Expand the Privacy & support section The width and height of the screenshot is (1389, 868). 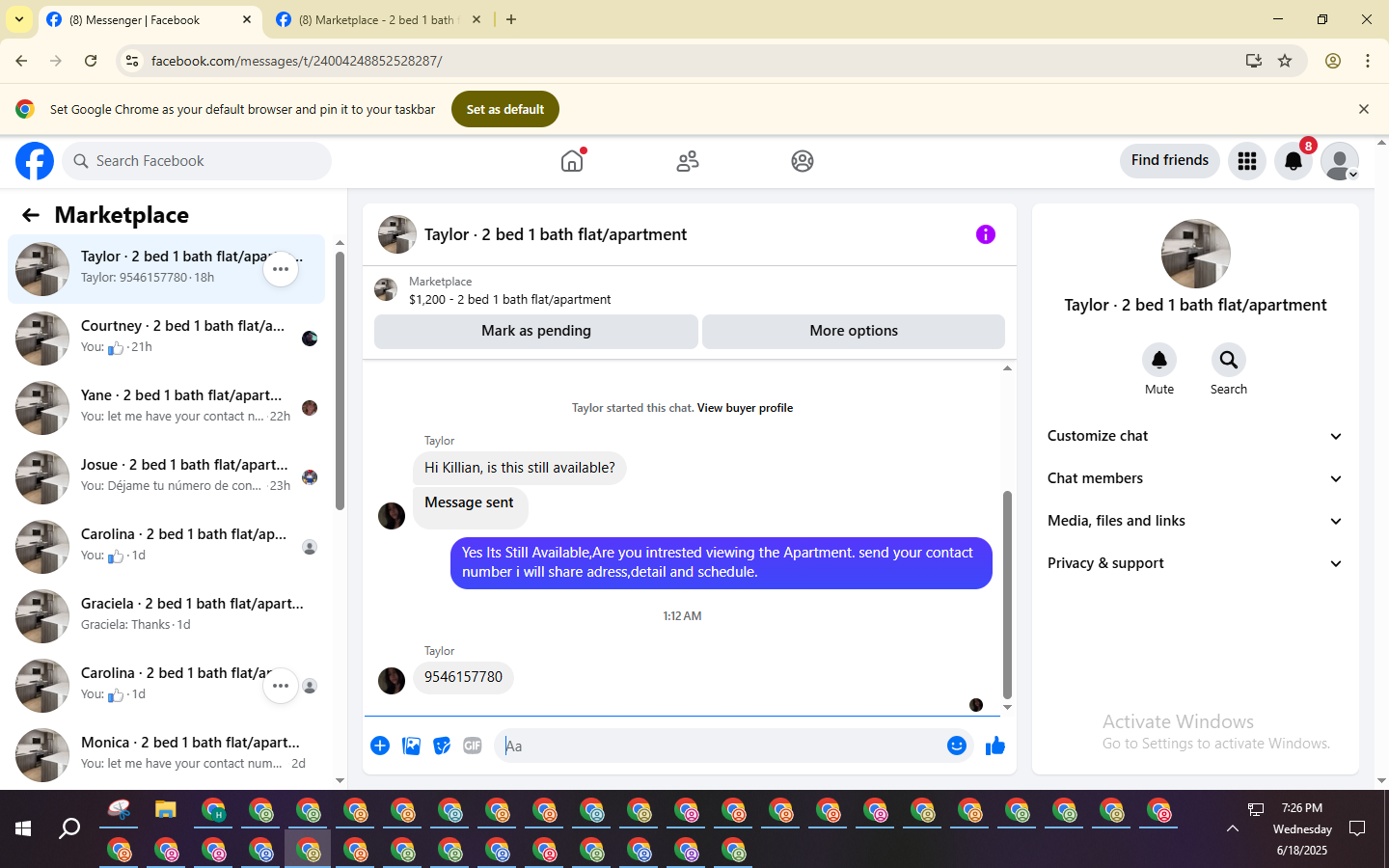click(x=1195, y=563)
